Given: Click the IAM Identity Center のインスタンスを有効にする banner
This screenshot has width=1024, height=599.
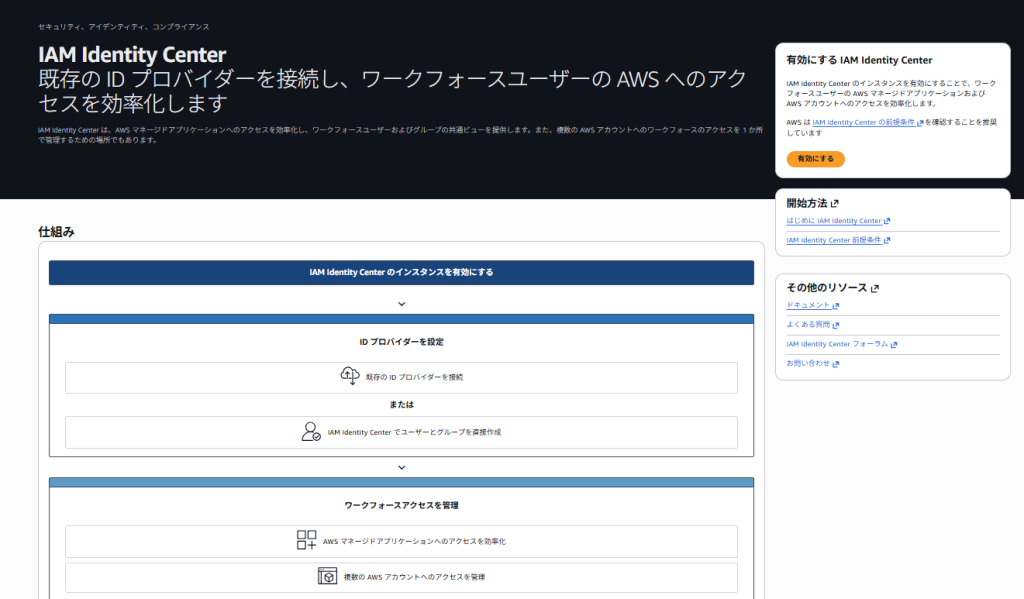Looking at the screenshot, I should (x=401, y=272).
